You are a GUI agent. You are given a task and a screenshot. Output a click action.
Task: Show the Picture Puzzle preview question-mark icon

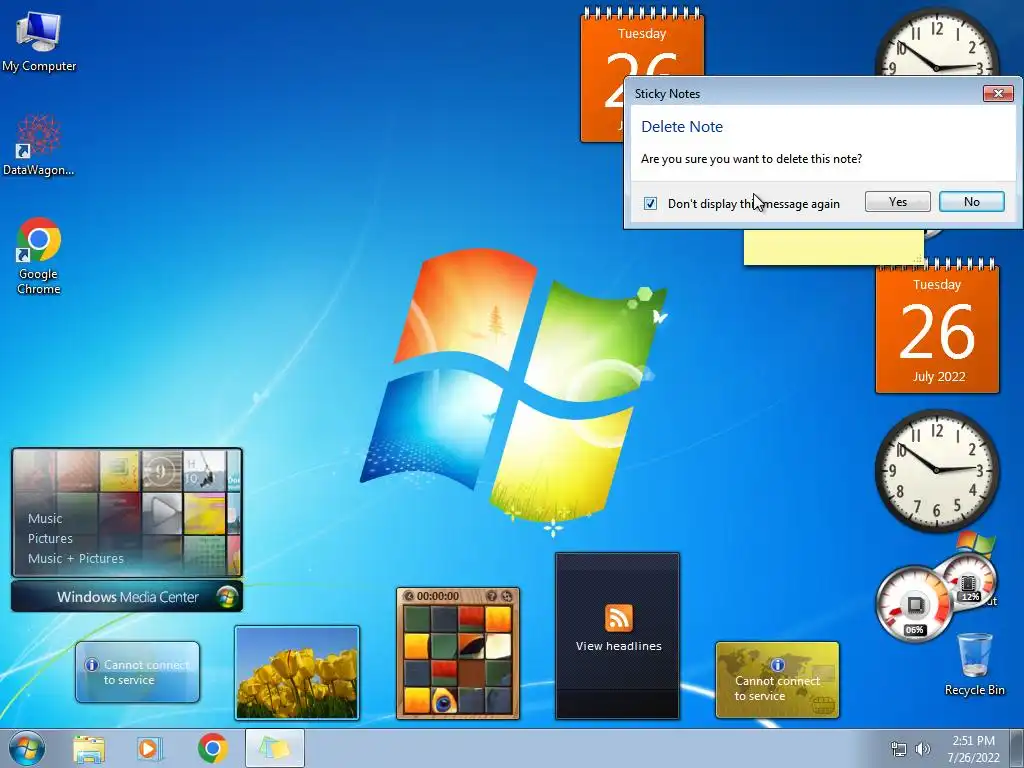pyautogui.click(x=492, y=596)
